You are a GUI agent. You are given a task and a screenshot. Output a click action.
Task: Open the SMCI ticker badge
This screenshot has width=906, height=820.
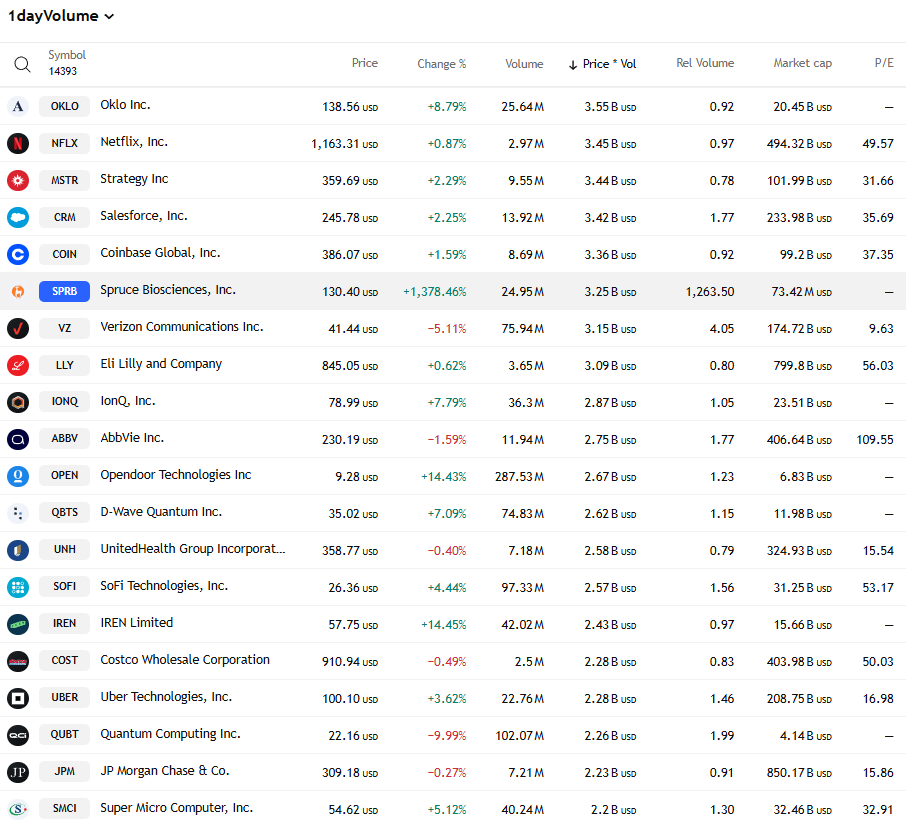[x=65, y=809]
